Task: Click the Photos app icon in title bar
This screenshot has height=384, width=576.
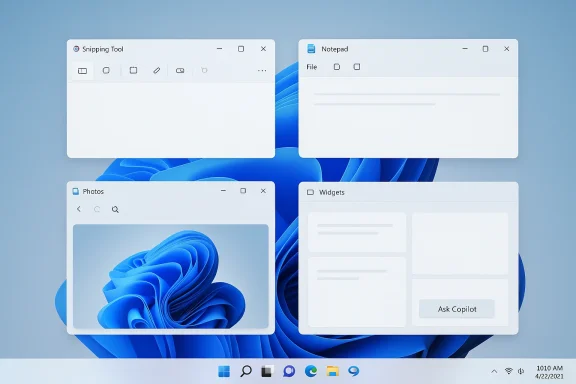Action: point(76,191)
